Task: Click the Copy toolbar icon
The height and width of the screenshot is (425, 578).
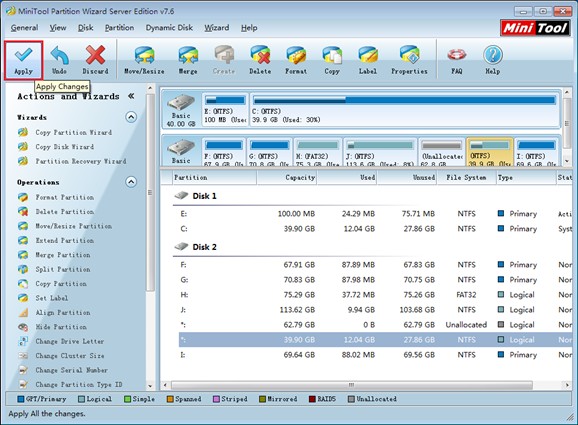Action: point(332,55)
